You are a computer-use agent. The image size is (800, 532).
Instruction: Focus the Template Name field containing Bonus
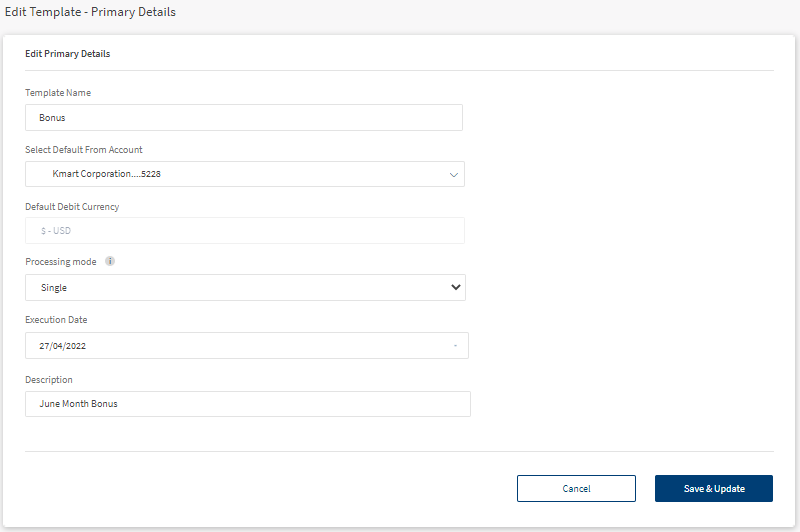coord(244,117)
